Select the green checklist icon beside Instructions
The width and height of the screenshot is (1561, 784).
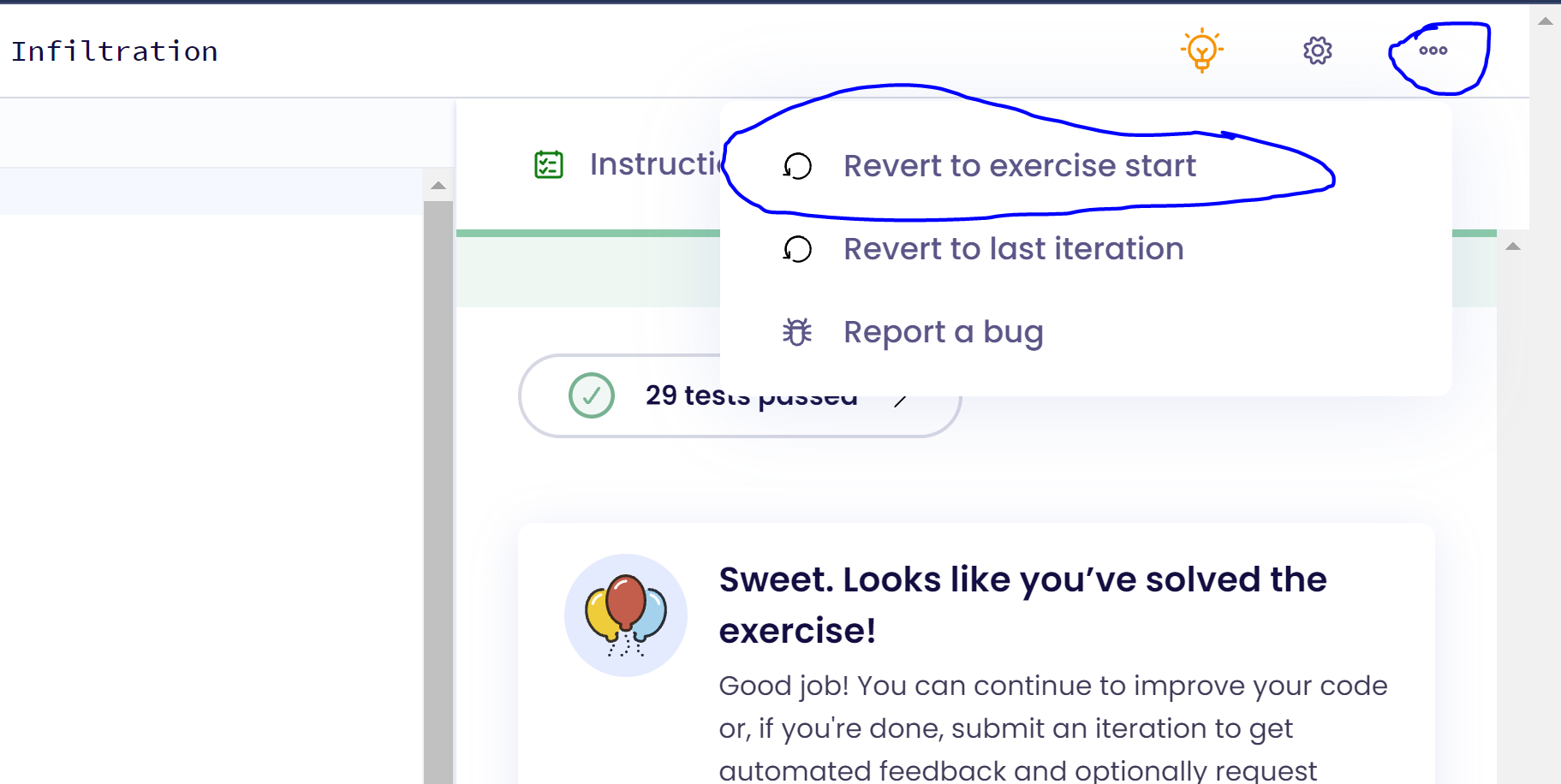(549, 164)
